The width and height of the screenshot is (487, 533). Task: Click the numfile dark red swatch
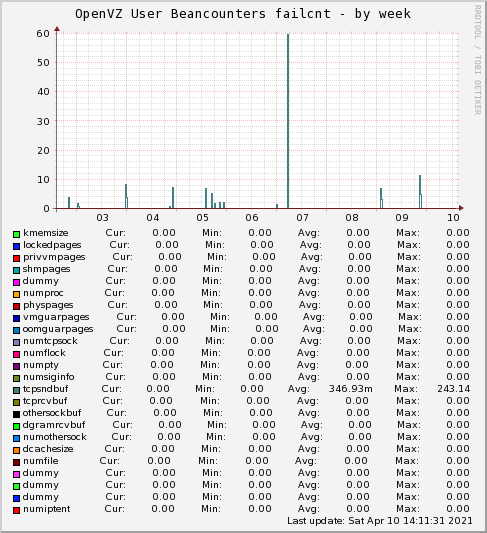(16, 462)
